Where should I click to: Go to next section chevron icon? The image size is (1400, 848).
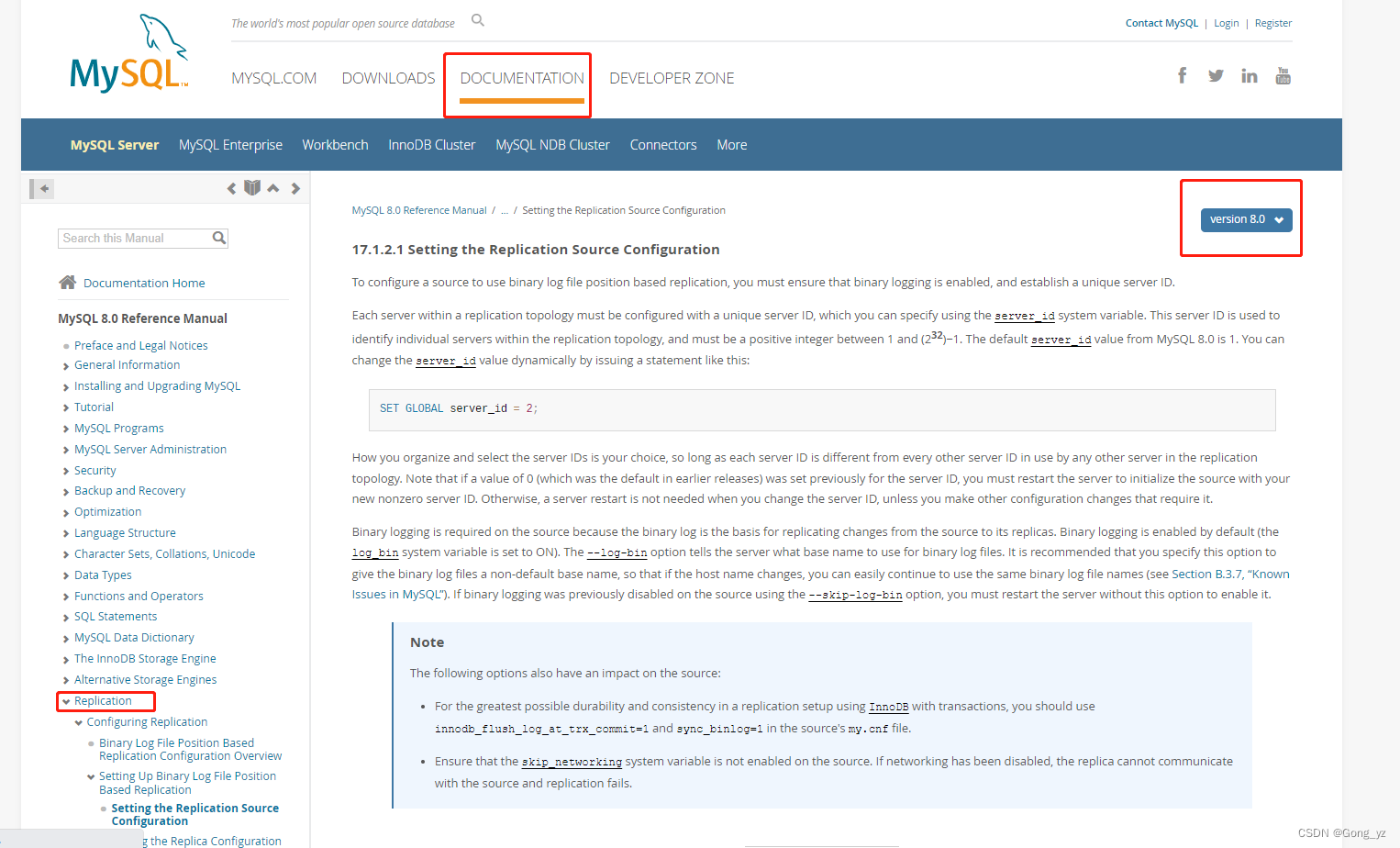[x=295, y=188]
